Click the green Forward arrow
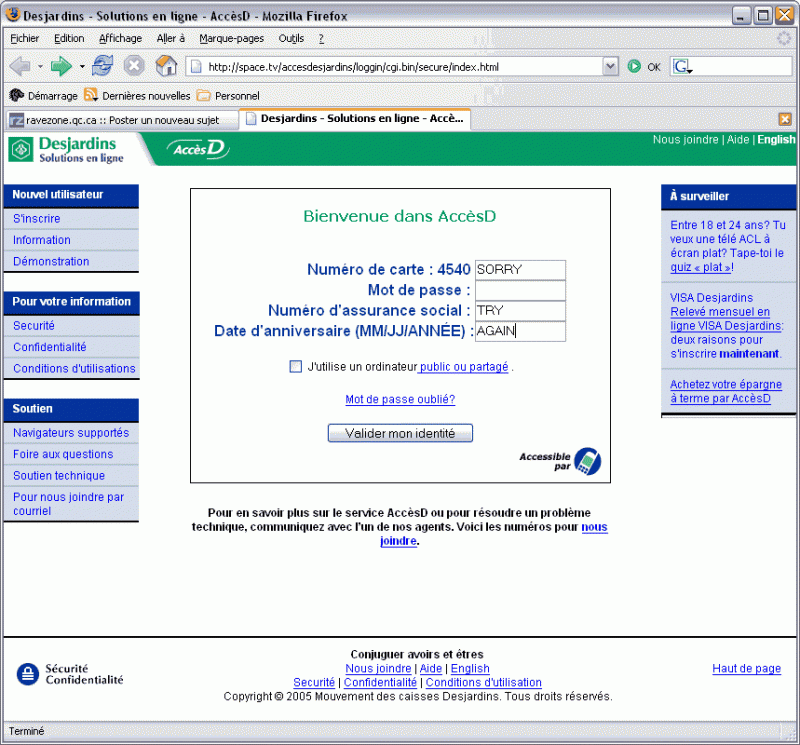Image resolution: width=800 pixels, height=745 pixels. point(62,66)
